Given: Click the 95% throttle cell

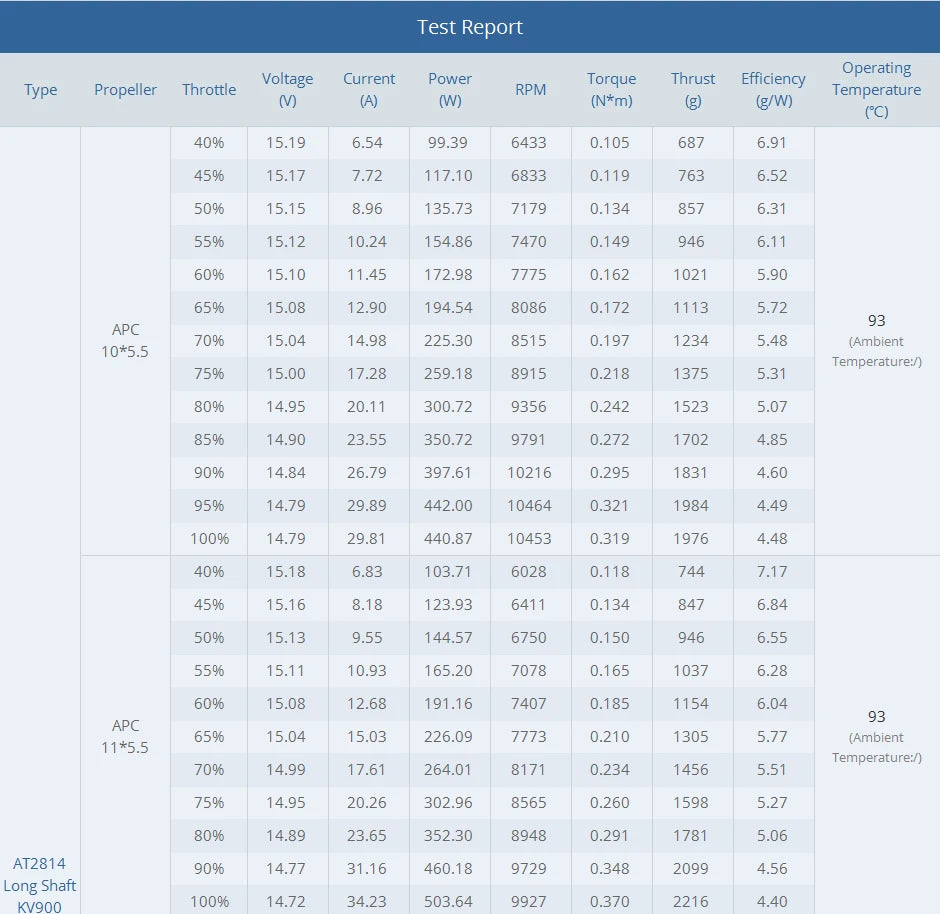Looking at the screenshot, I should coord(209,505).
